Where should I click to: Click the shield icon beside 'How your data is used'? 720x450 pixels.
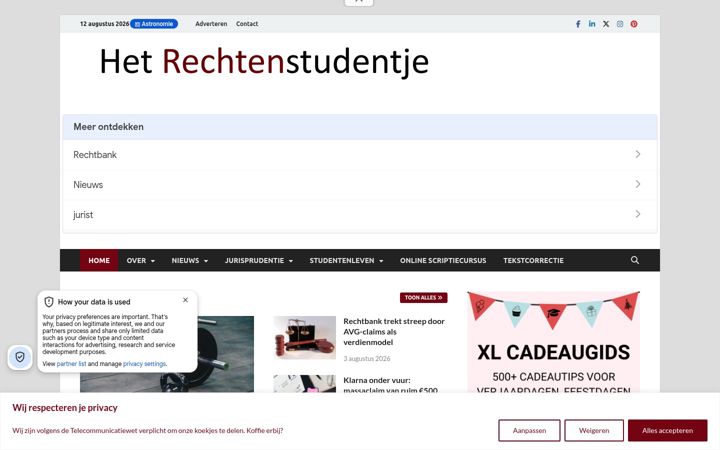click(49, 302)
